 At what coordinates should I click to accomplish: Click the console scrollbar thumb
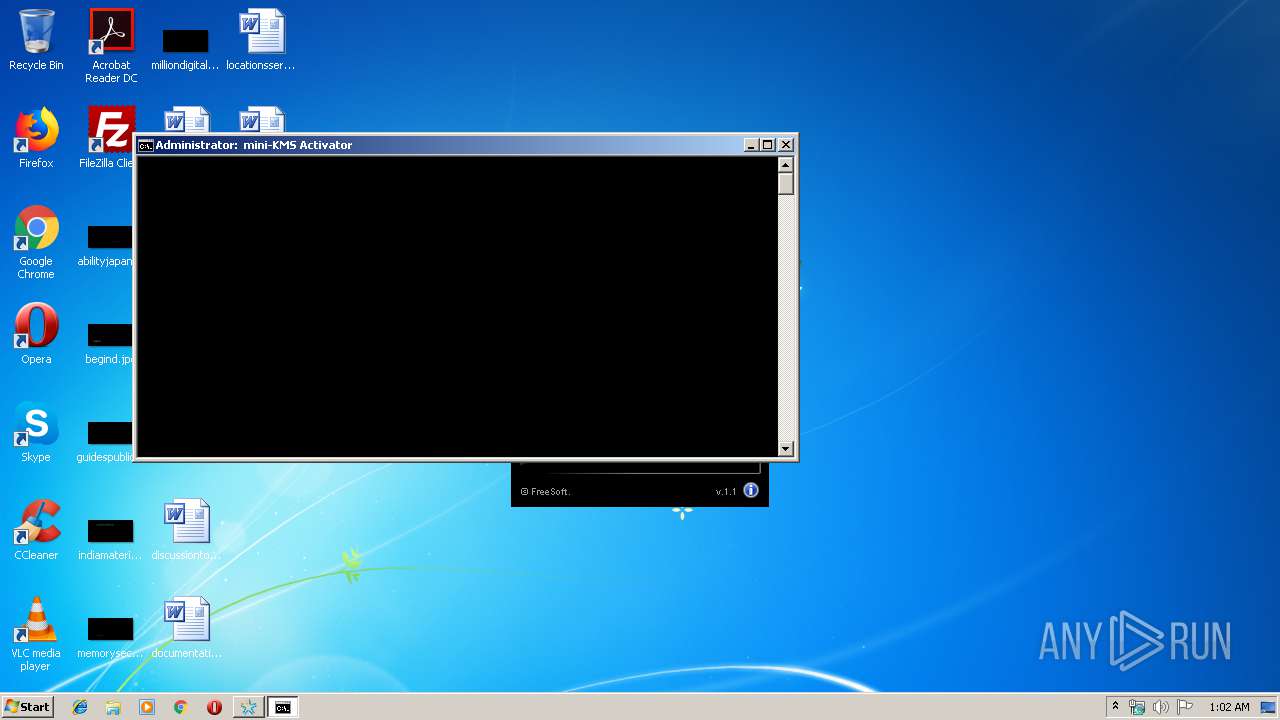click(x=786, y=184)
